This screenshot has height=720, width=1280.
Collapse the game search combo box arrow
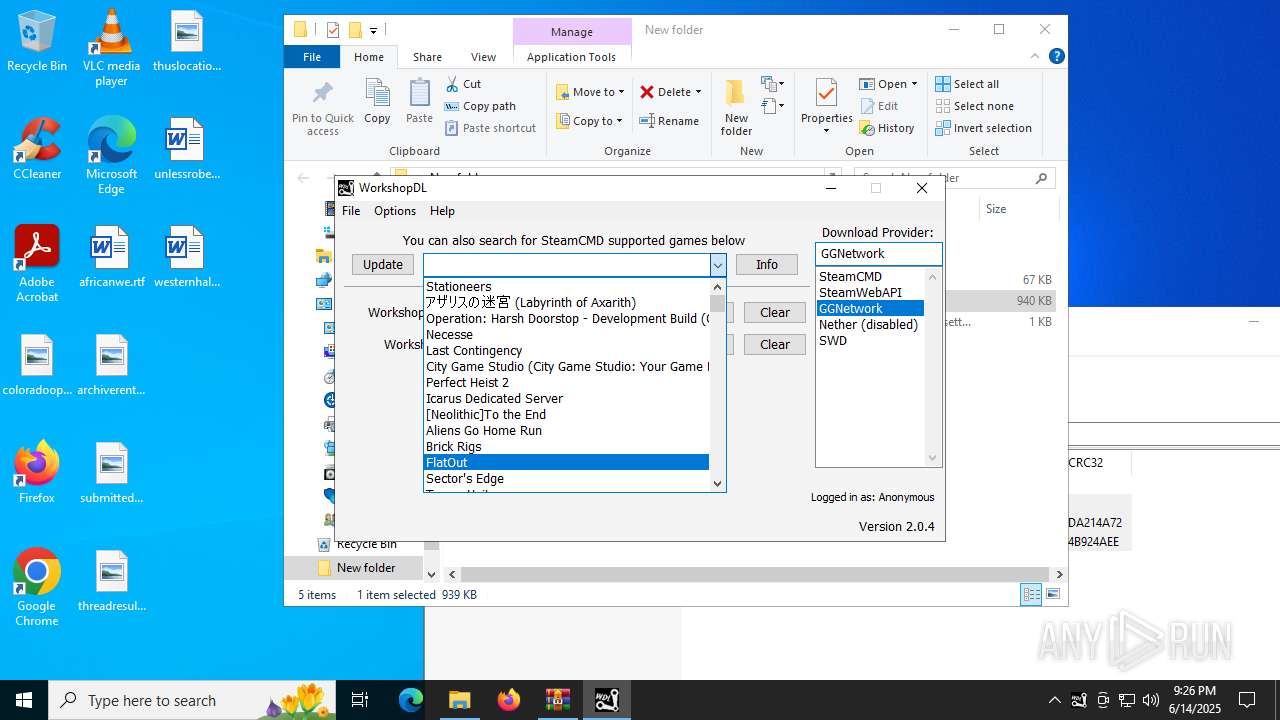[x=717, y=265]
